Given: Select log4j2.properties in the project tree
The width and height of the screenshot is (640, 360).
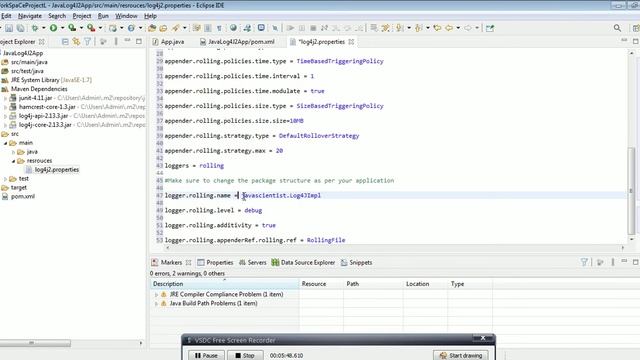Looking at the screenshot, I should [x=57, y=169].
